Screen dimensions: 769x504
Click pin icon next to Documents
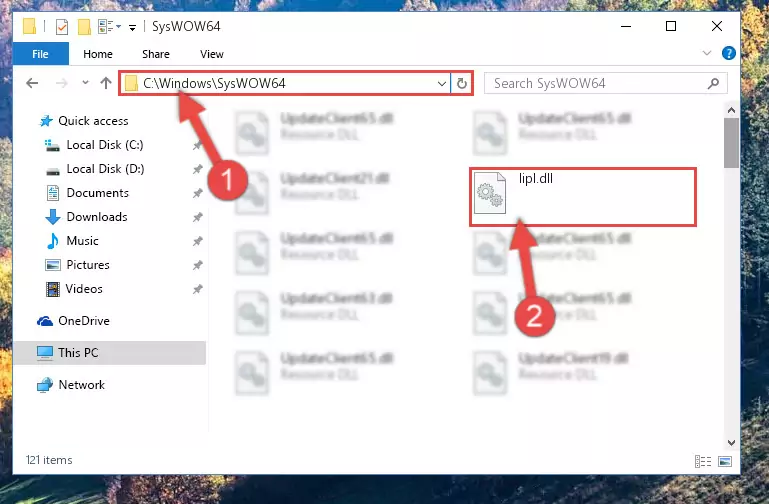pyautogui.click(x=197, y=193)
